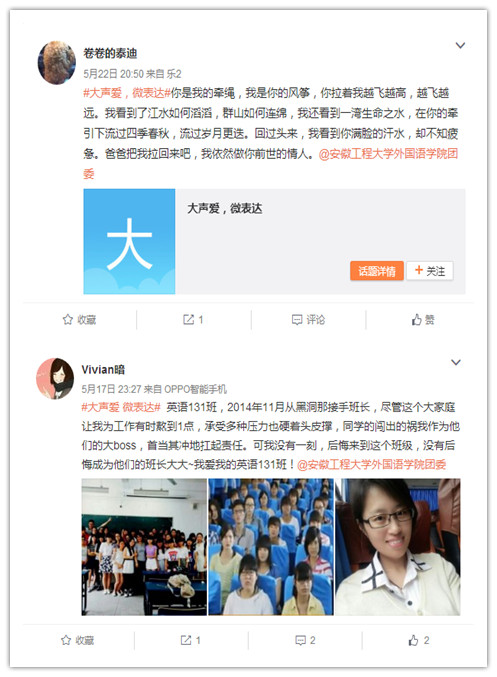The width and height of the screenshot is (497, 677).
Task: View the classroom group photo thumbnail
Action: coord(144,547)
